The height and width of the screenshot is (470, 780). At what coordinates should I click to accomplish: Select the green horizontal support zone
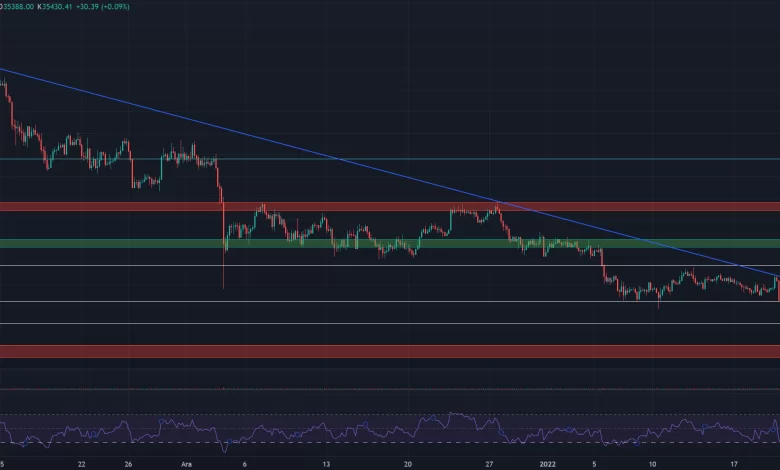(390, 243)
